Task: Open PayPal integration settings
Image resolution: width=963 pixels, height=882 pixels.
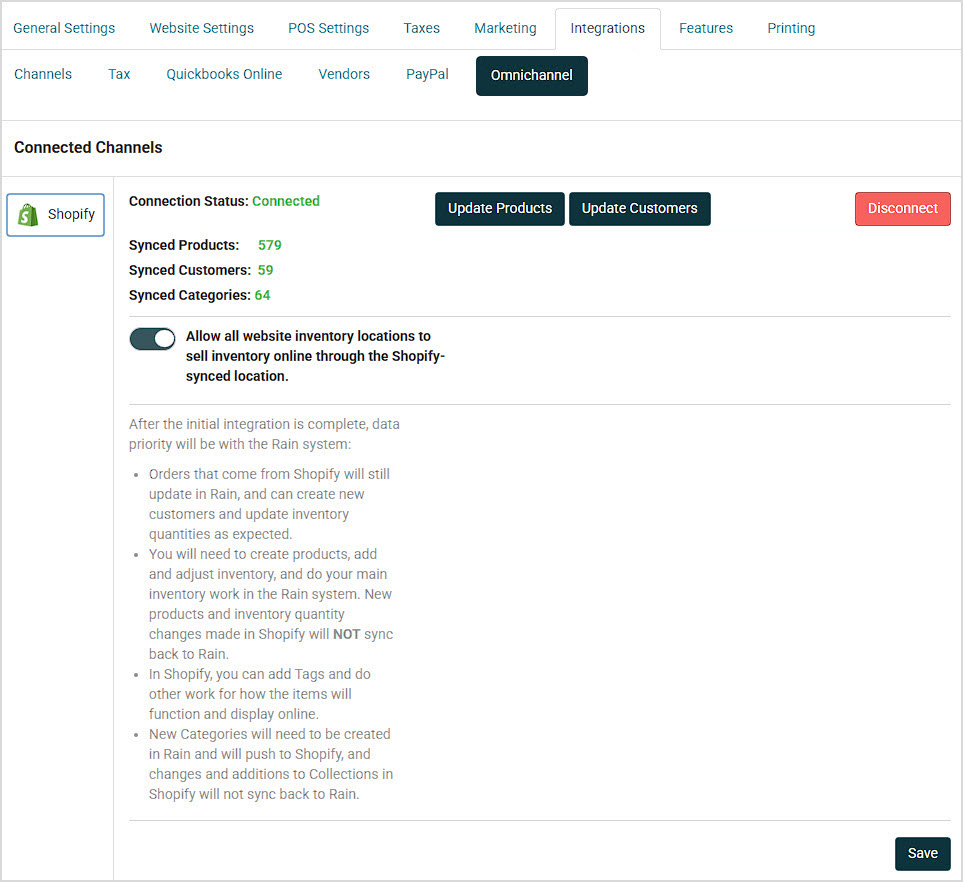Action: 427,74
